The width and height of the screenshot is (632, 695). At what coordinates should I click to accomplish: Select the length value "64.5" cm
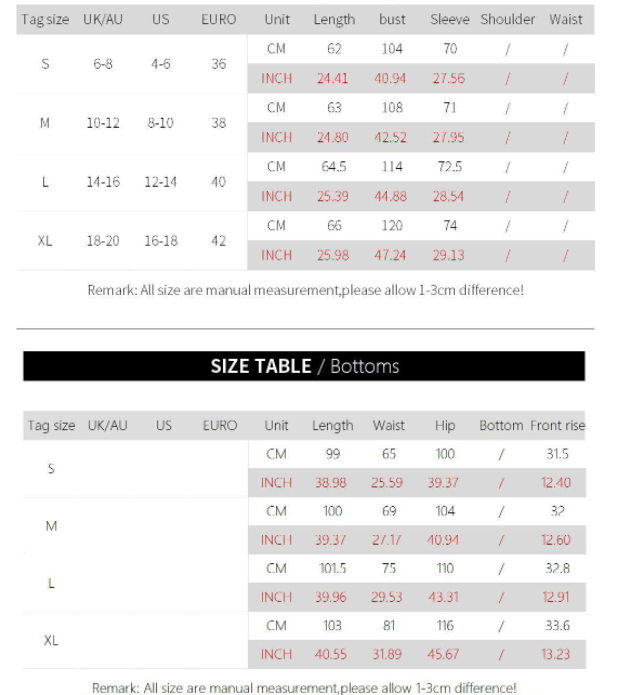coord(334,166)
